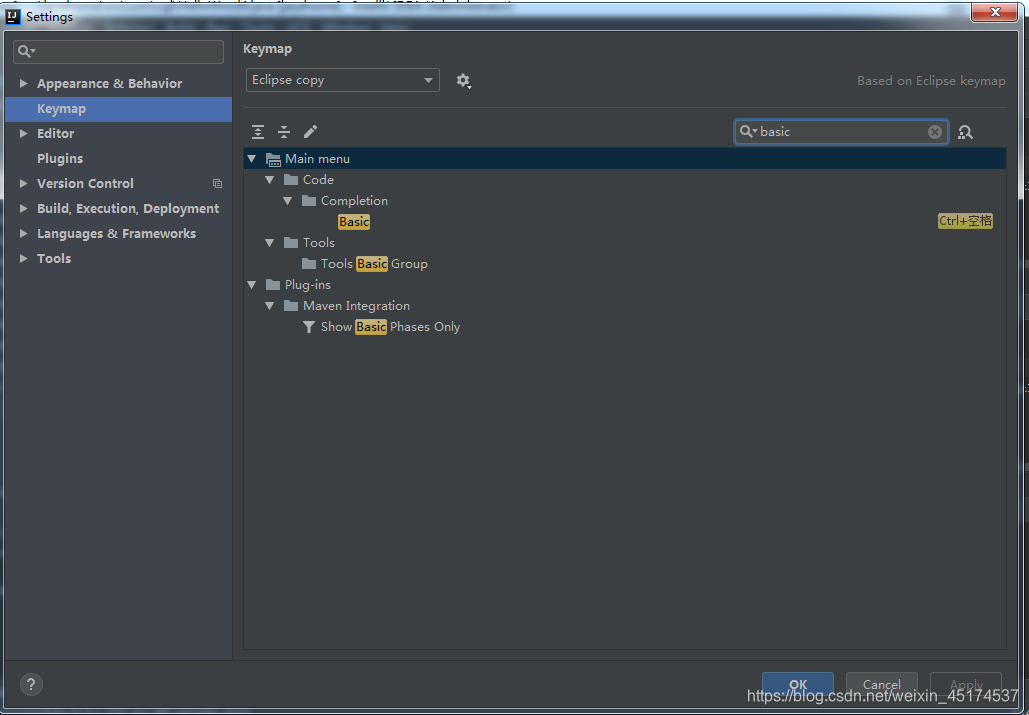Open Editor settings category
Image resolution: width=1029 pixels, height=715 pixels.
[x=56, y=133]
